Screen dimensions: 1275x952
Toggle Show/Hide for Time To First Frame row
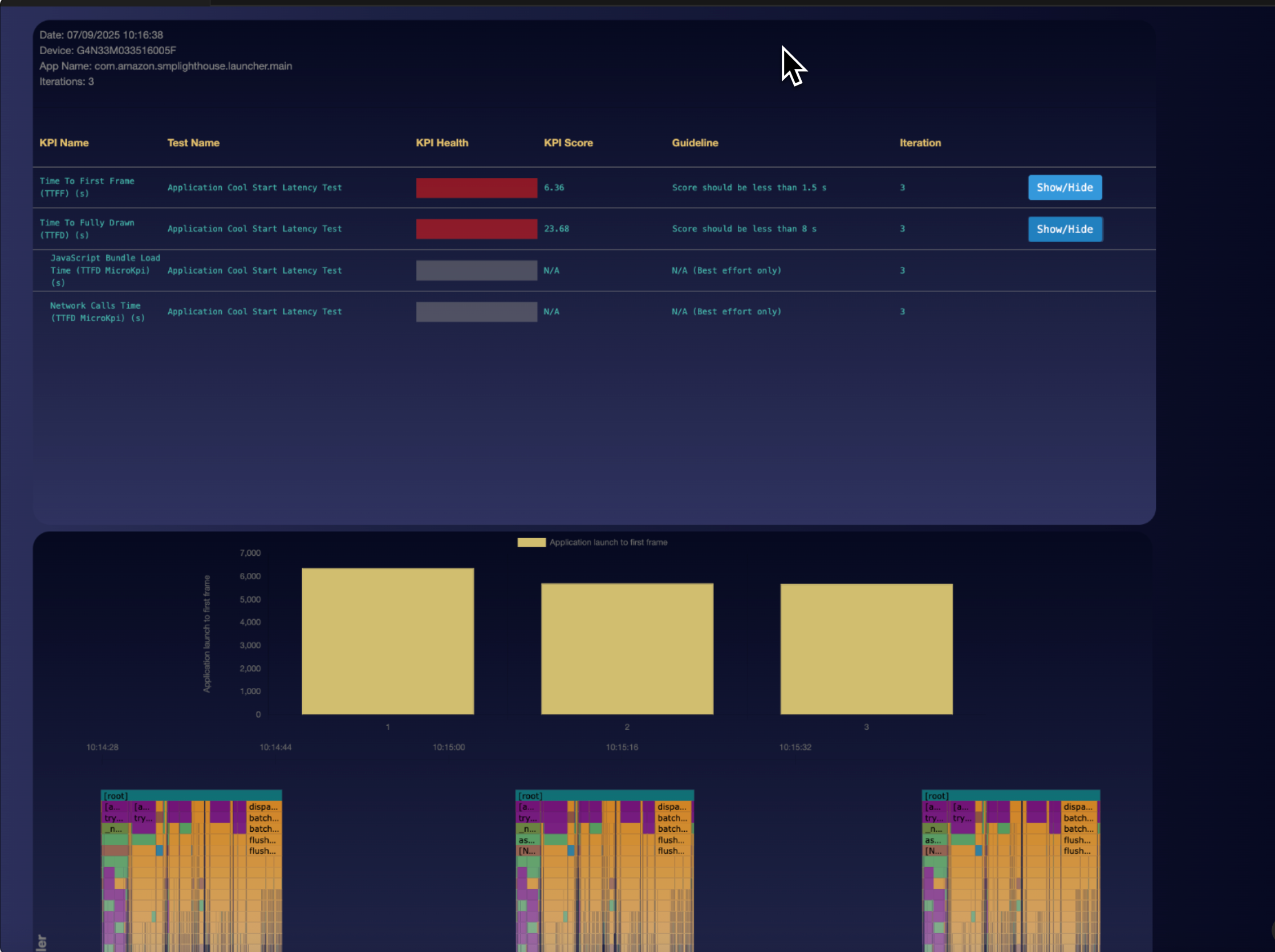click(1065, 188)
